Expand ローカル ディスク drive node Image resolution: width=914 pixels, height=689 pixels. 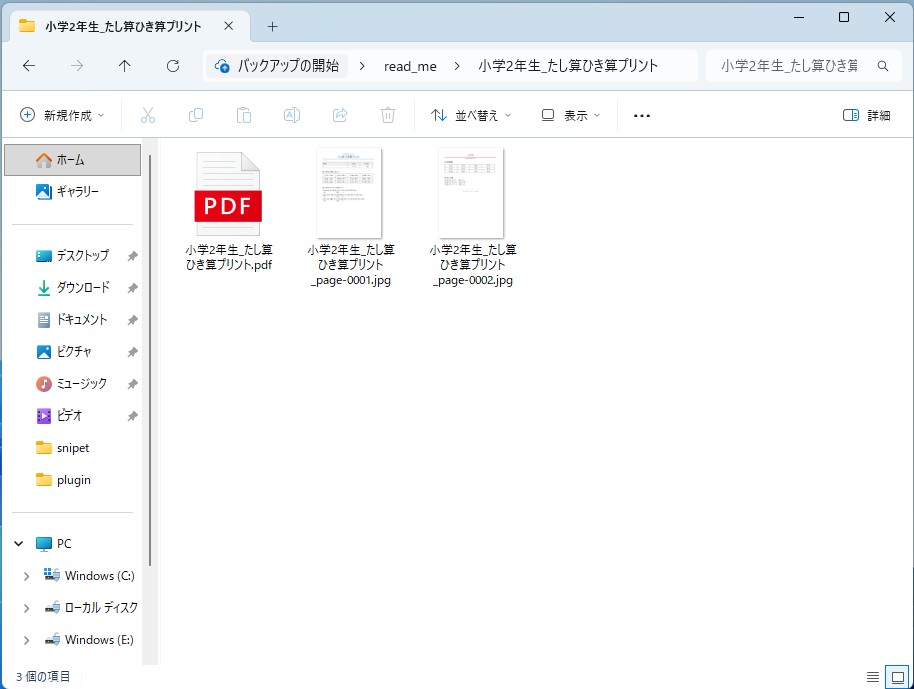(26, 609)
